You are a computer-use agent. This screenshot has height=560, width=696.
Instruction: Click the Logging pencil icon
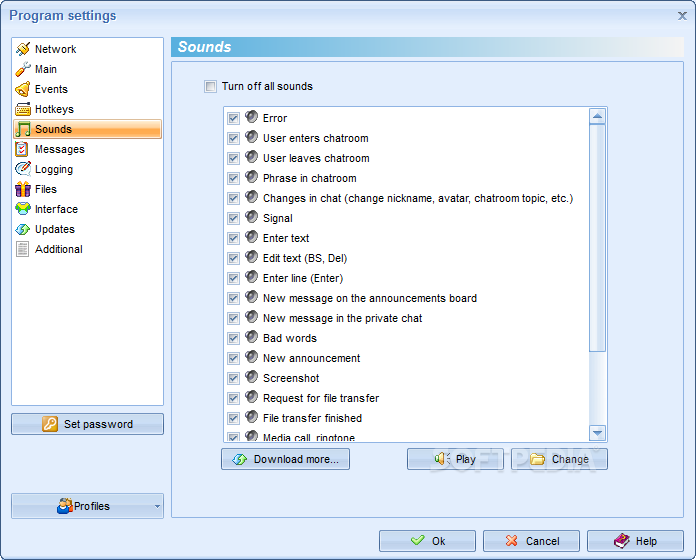coord(23,169)
